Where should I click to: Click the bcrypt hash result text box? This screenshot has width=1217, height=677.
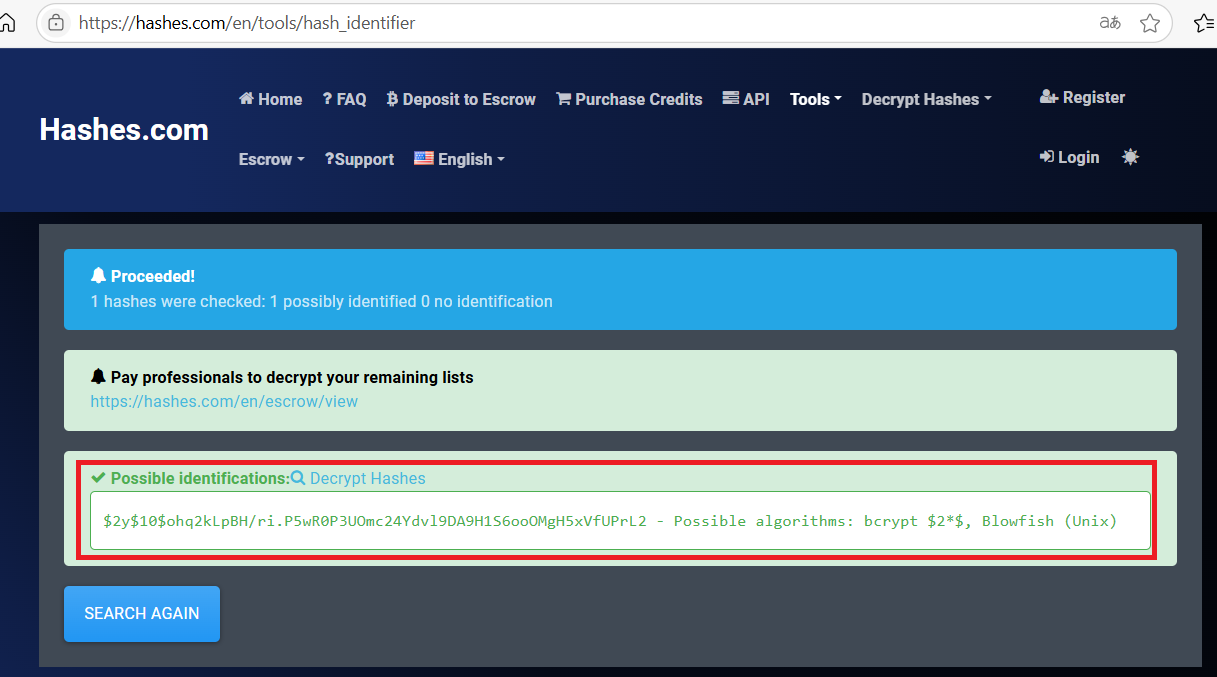[x=620, y=520]
